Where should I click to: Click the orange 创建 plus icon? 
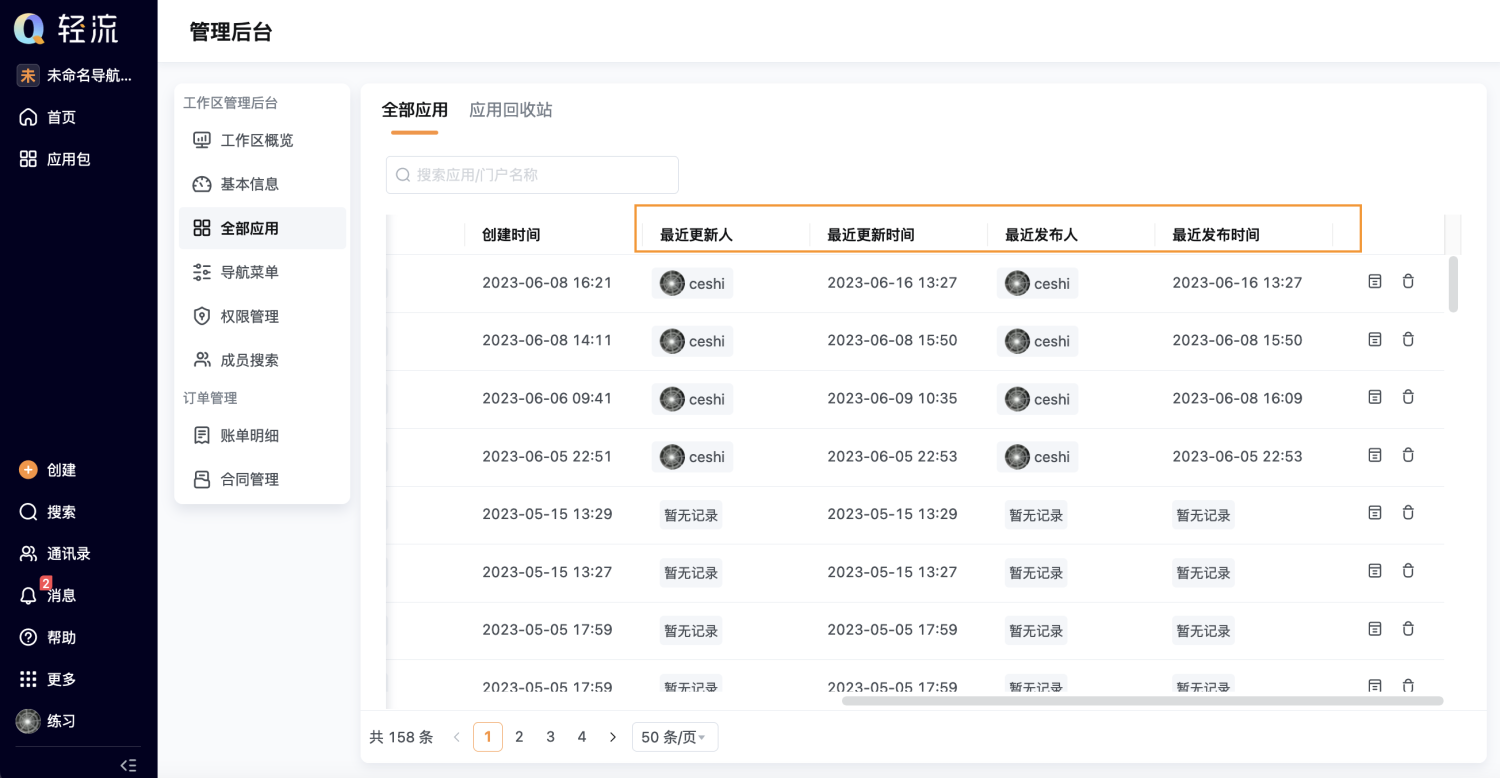(x=28, y=470)
